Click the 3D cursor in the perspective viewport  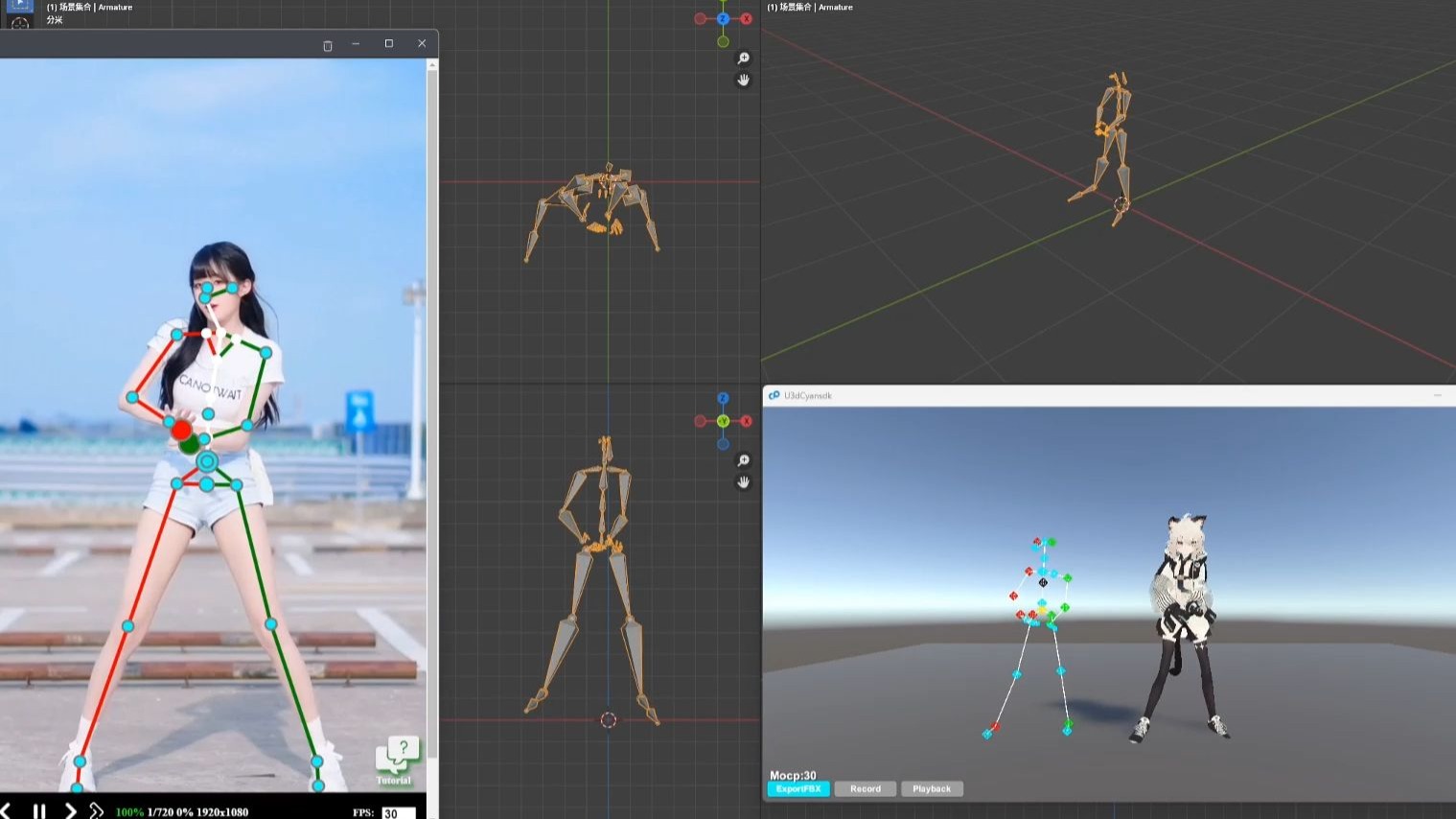[1121, 204]
